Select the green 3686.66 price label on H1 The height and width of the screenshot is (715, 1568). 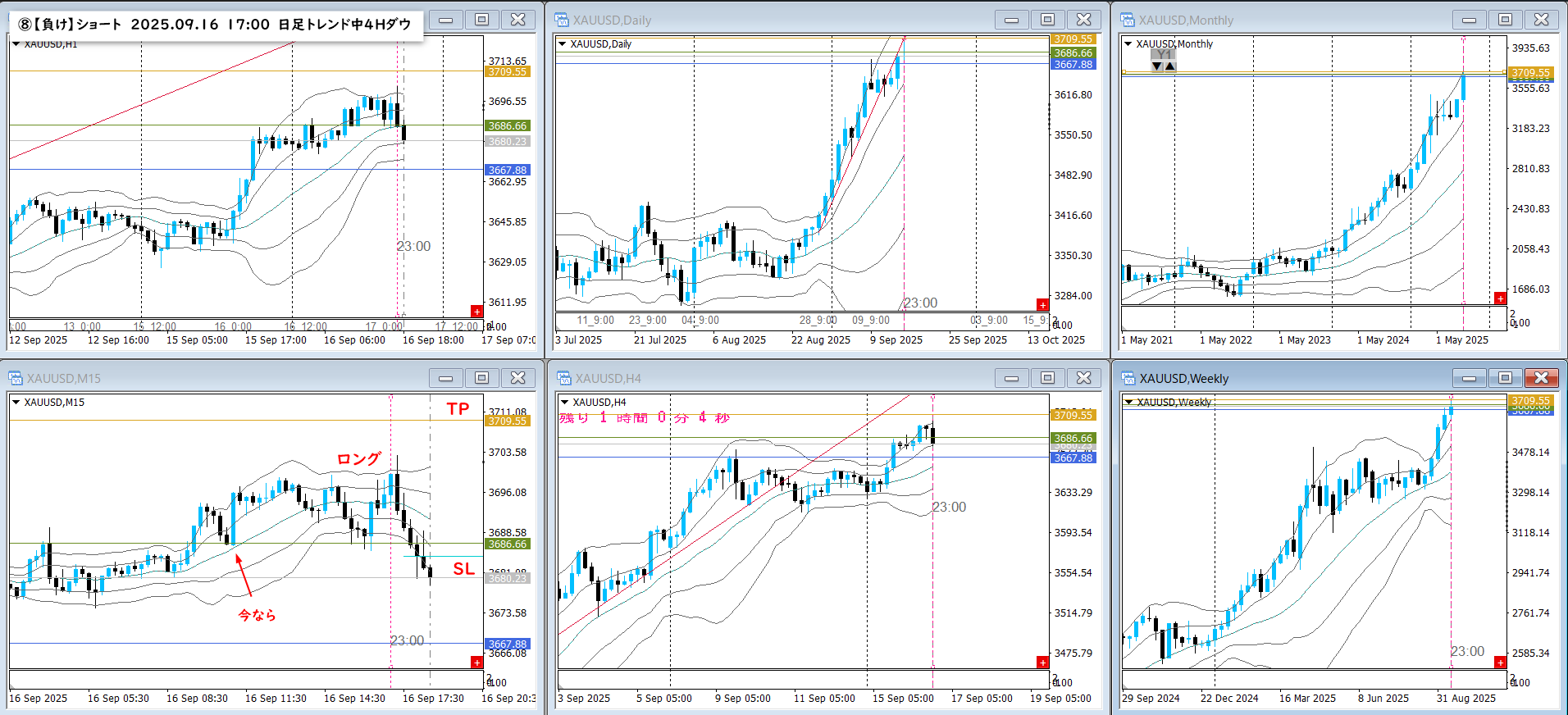coord(508,126)
